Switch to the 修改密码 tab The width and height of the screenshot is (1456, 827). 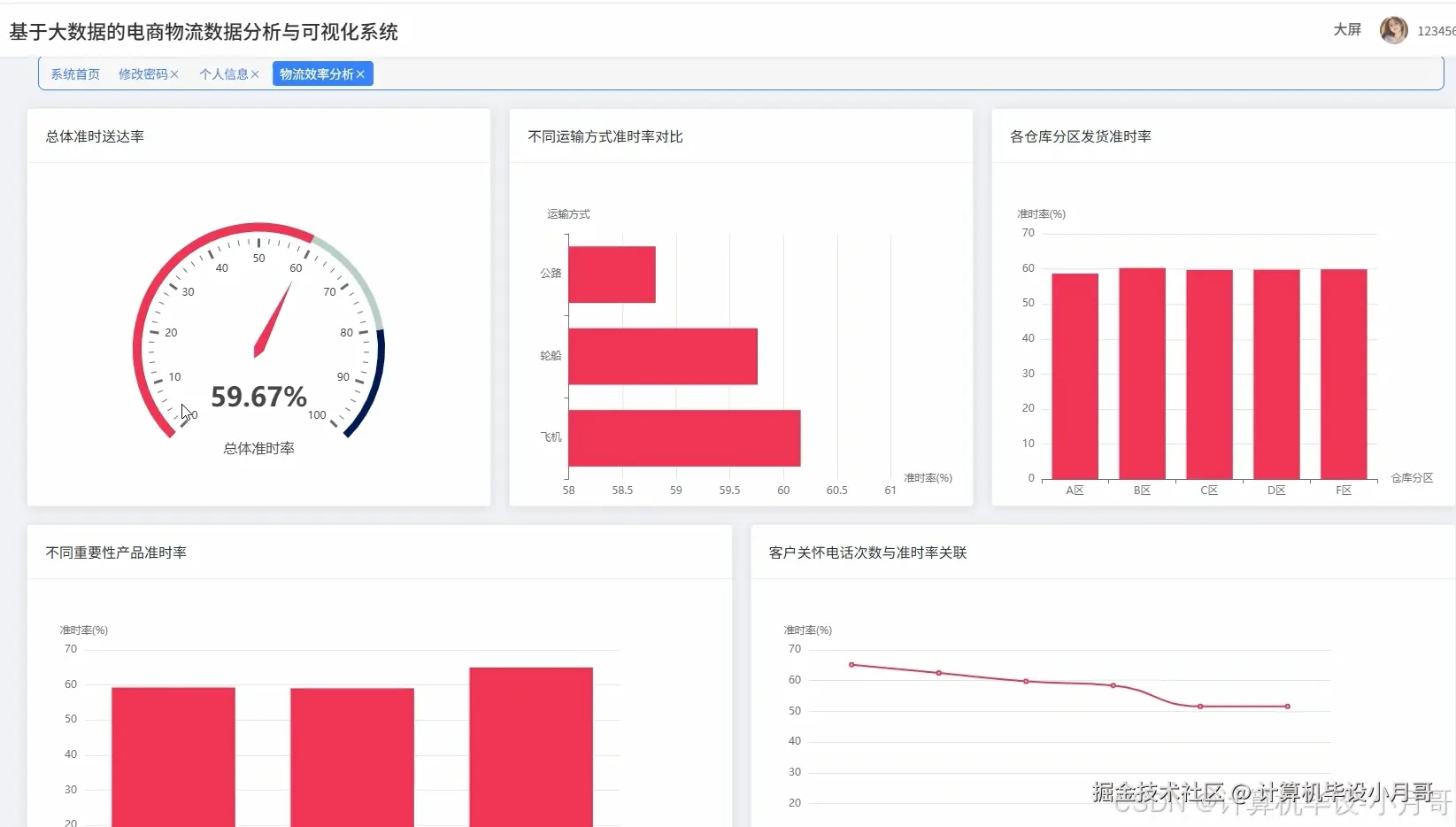pyautogui.click(x=143, y=74)
